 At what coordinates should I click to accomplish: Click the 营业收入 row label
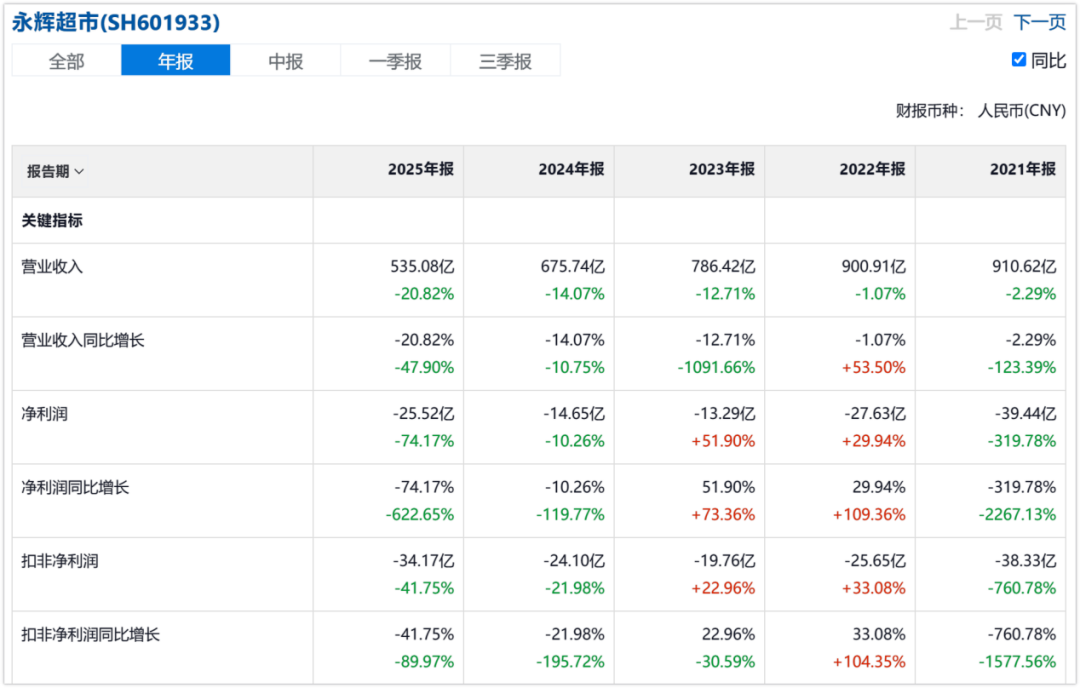pyautogui.click(x=52, y=267)
